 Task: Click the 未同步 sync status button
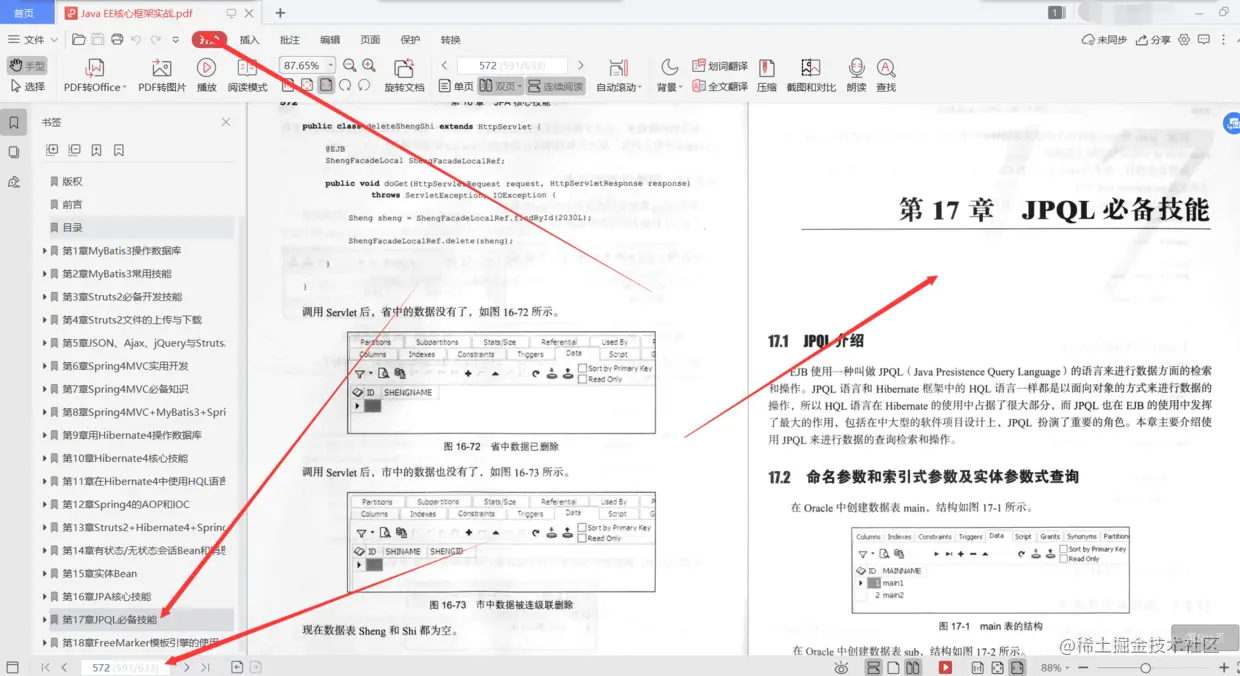tap(1105, 40)
